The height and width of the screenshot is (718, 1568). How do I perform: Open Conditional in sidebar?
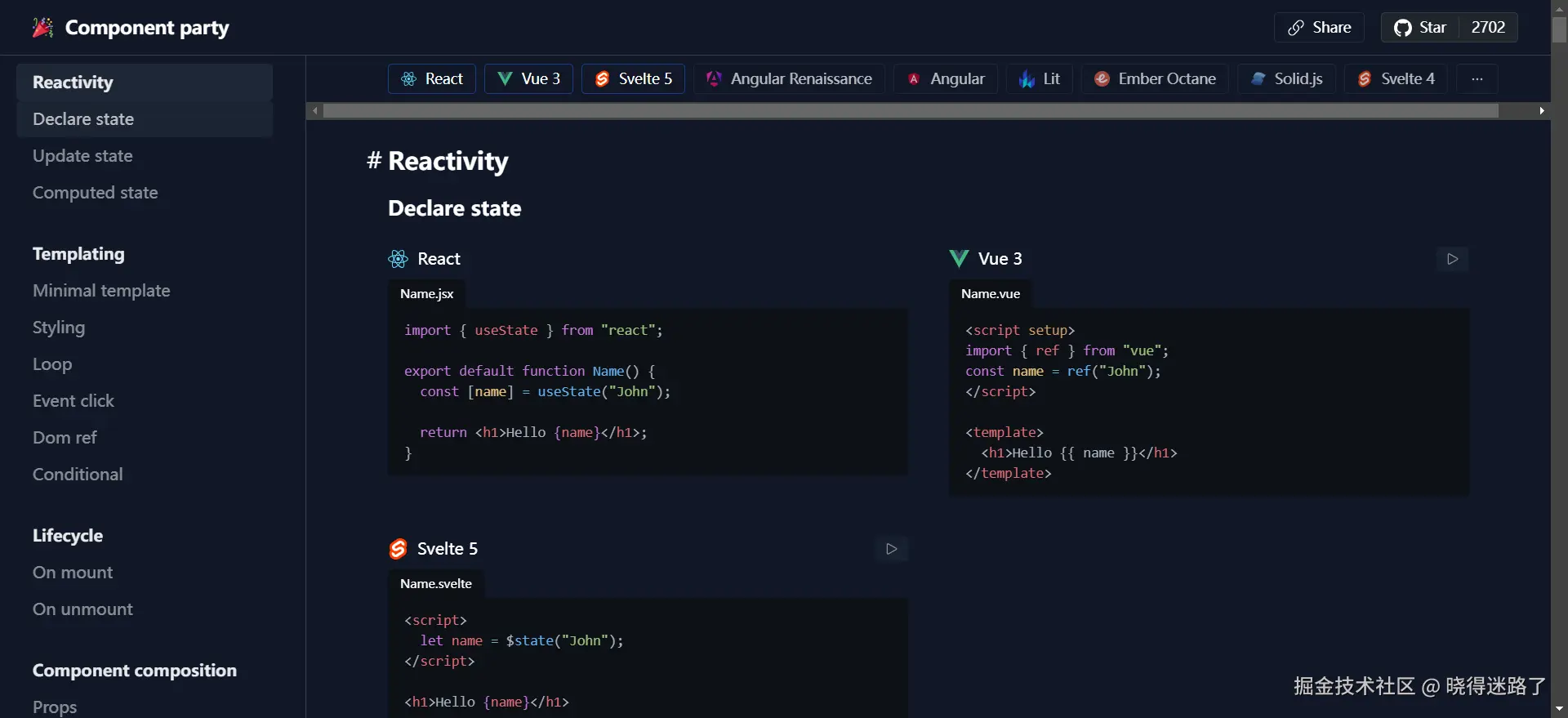[78, 475]
